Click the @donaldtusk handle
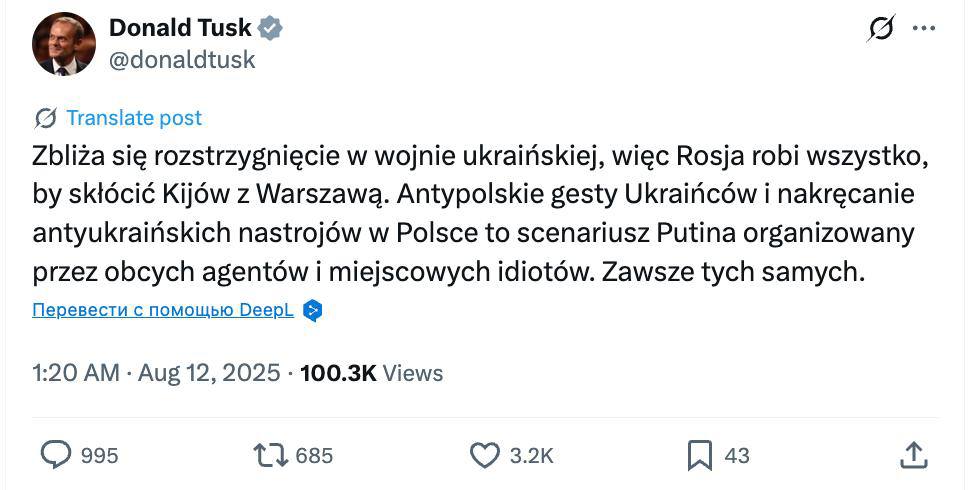Screen dimensions: 976x490 (181, 60)
